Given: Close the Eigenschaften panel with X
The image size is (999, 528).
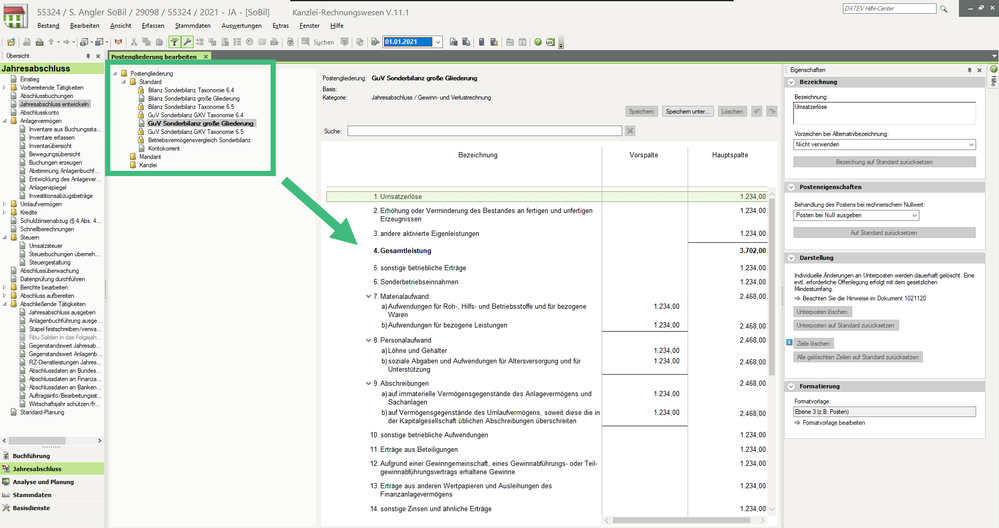Looking at the screenshot, I should pos(980,70).
